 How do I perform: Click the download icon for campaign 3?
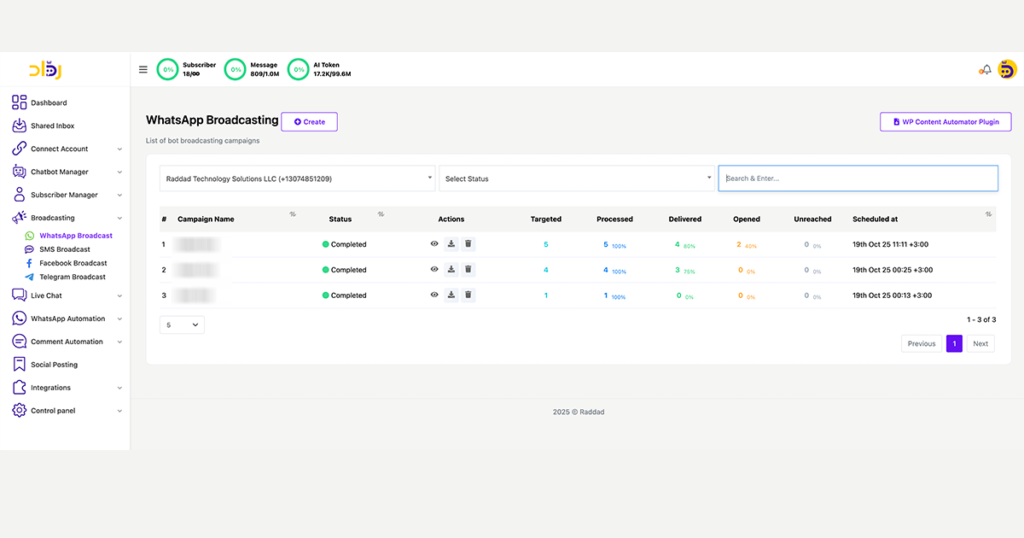[x=451, y=295]
